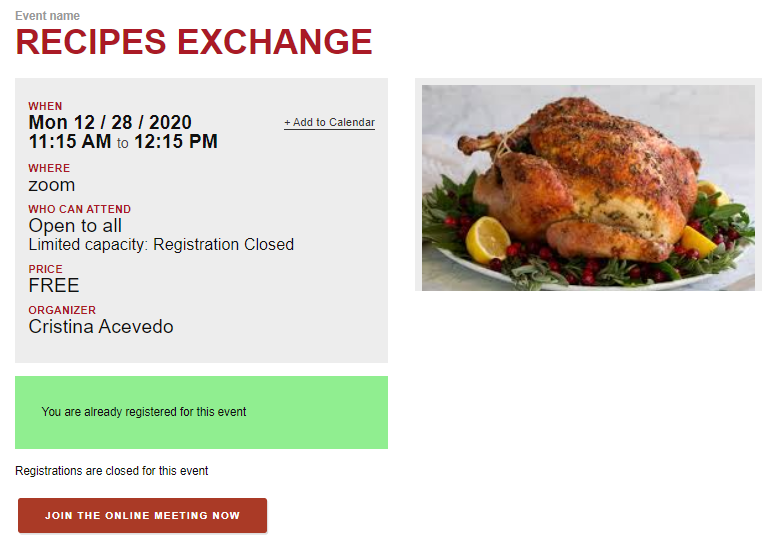This screenshot has width=774, height=558.
Task: Select the RECIPES EXCHANGE event title
Action: (194, 42)
